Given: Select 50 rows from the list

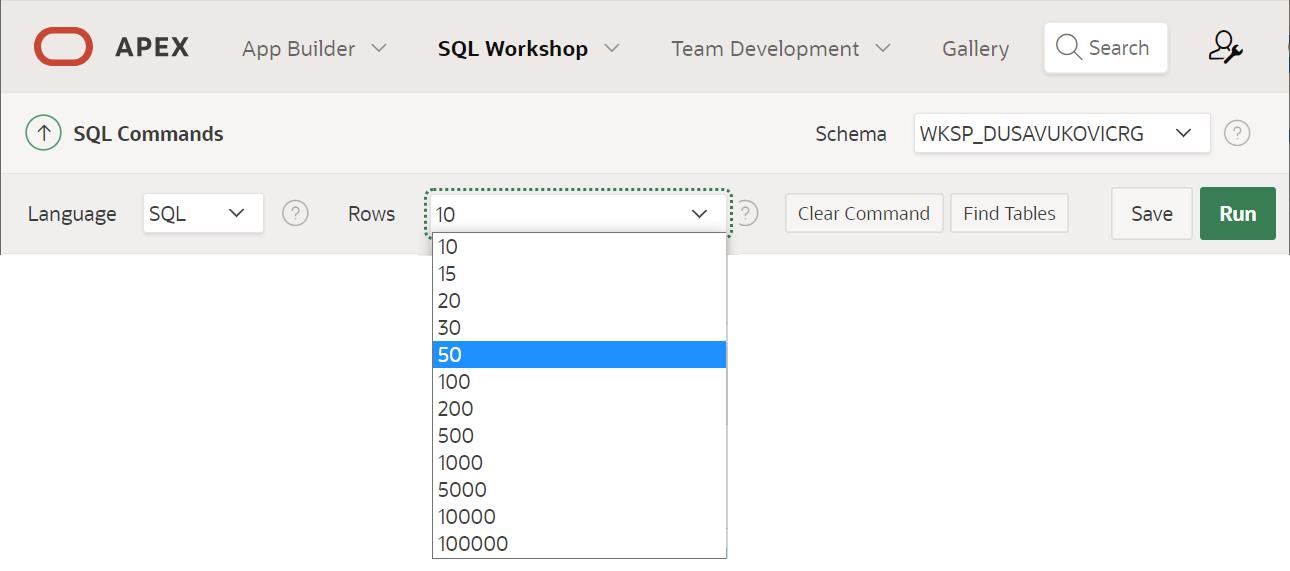Looking at the screenshot, I should coord(578,355).
